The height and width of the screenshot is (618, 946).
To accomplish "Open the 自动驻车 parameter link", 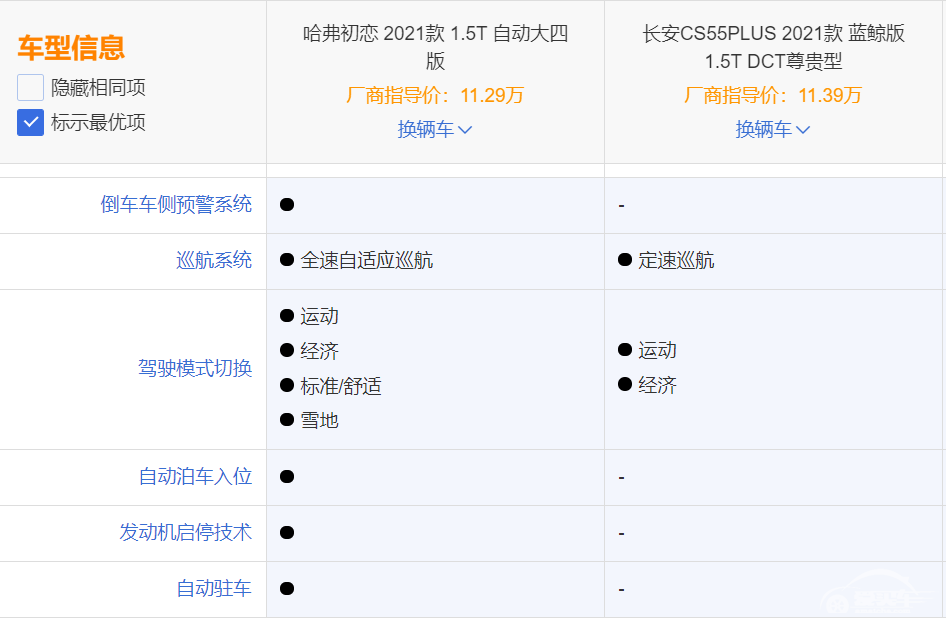I will click(214, 588).
